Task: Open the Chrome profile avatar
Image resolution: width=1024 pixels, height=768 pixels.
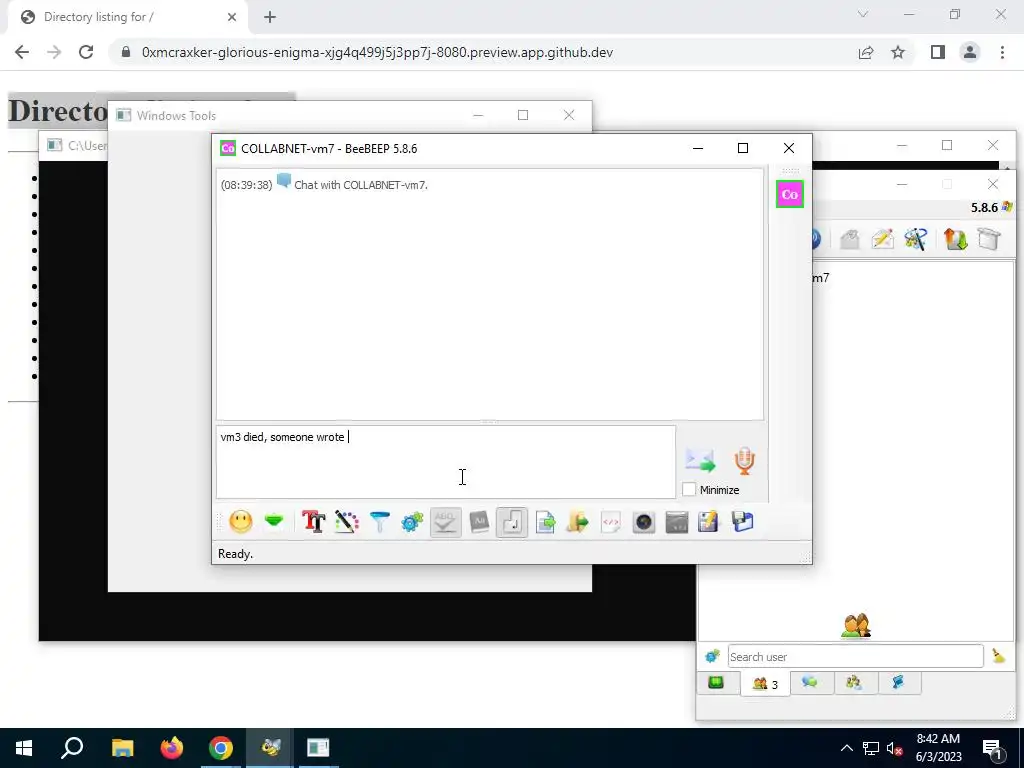Action: (x=970, y=52)
